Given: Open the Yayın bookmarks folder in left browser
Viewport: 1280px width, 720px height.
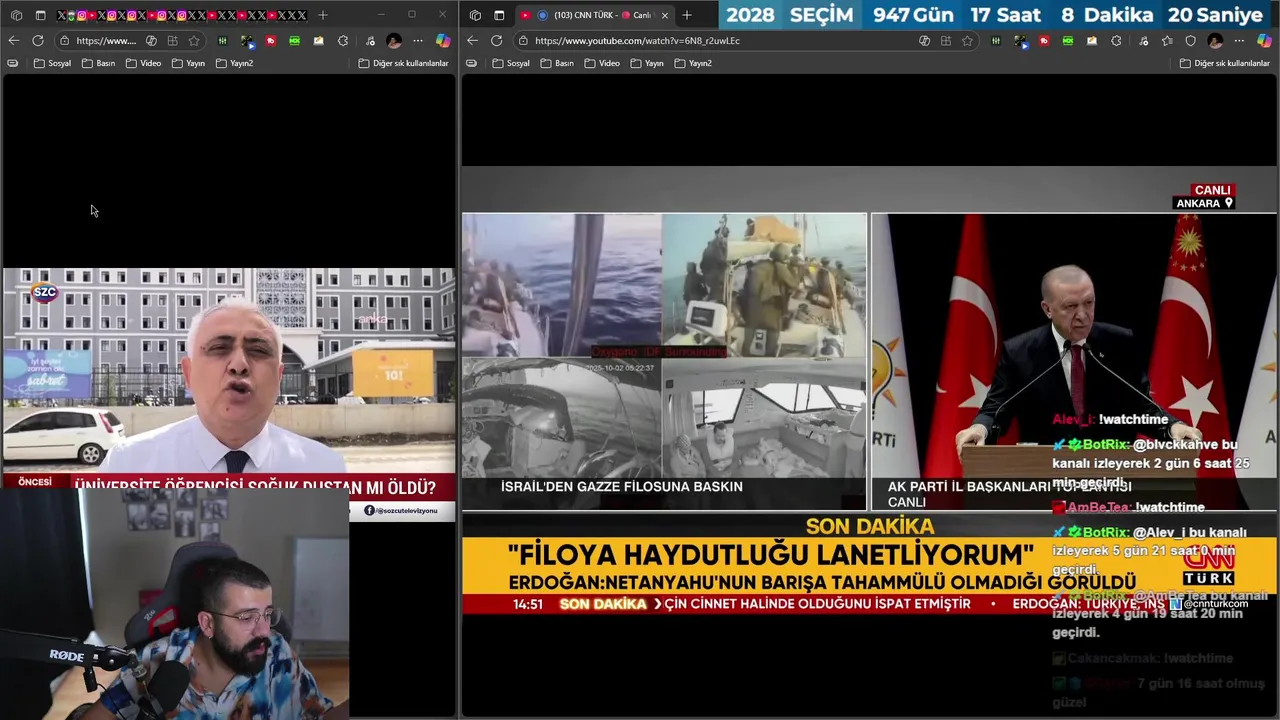Looking at the screenshot, I should click(x=188, y=63).
